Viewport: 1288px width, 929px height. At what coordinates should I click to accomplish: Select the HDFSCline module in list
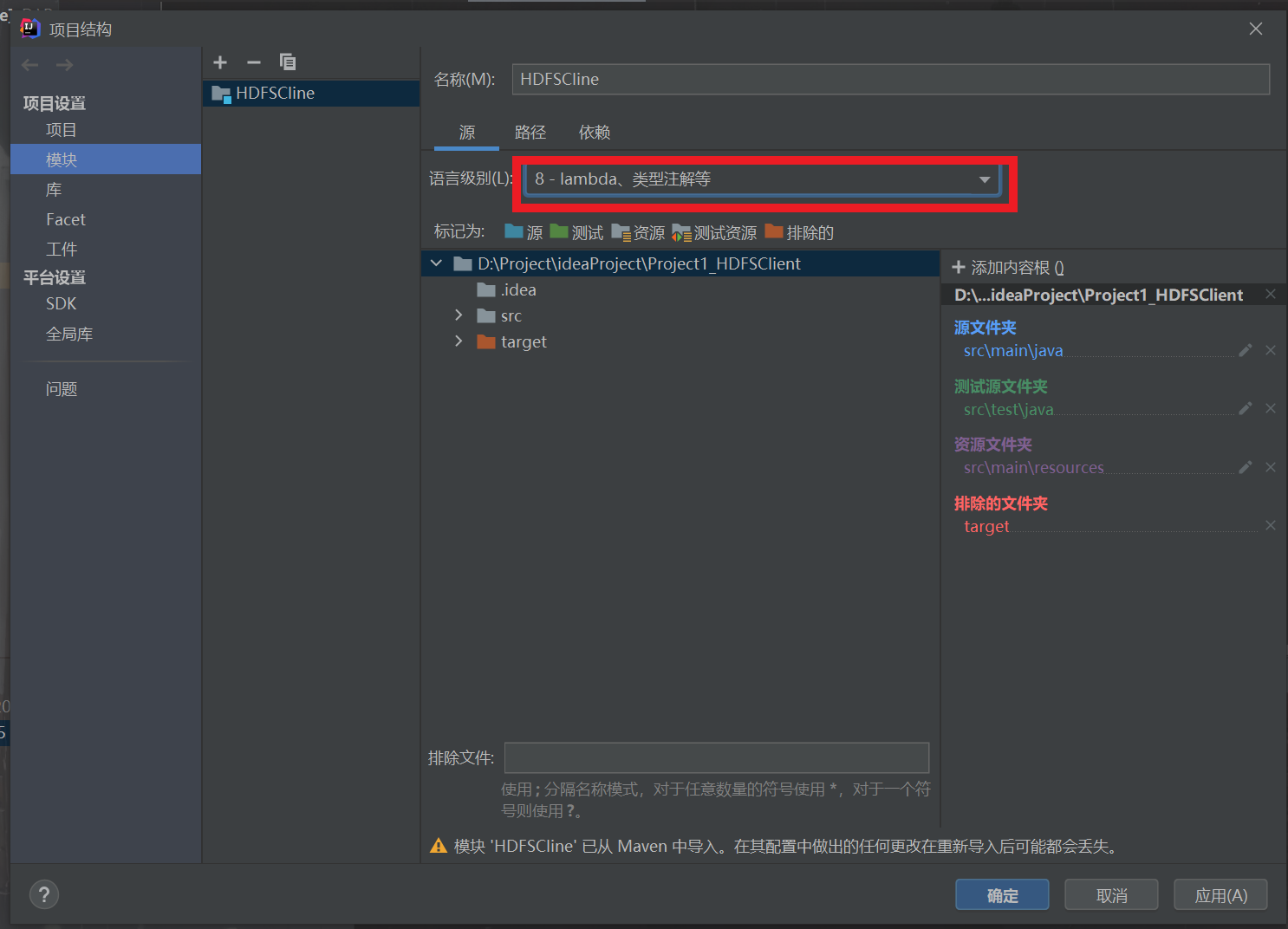[x=311, y=93]
